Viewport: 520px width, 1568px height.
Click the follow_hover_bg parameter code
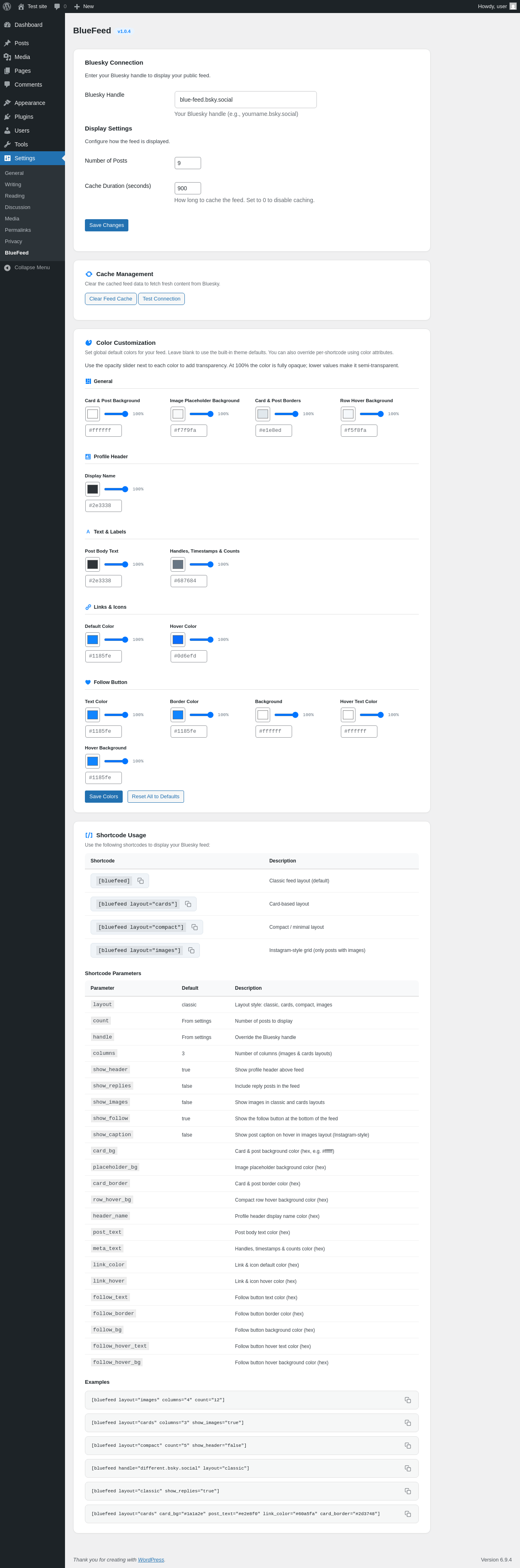(x=117, y=1362)
